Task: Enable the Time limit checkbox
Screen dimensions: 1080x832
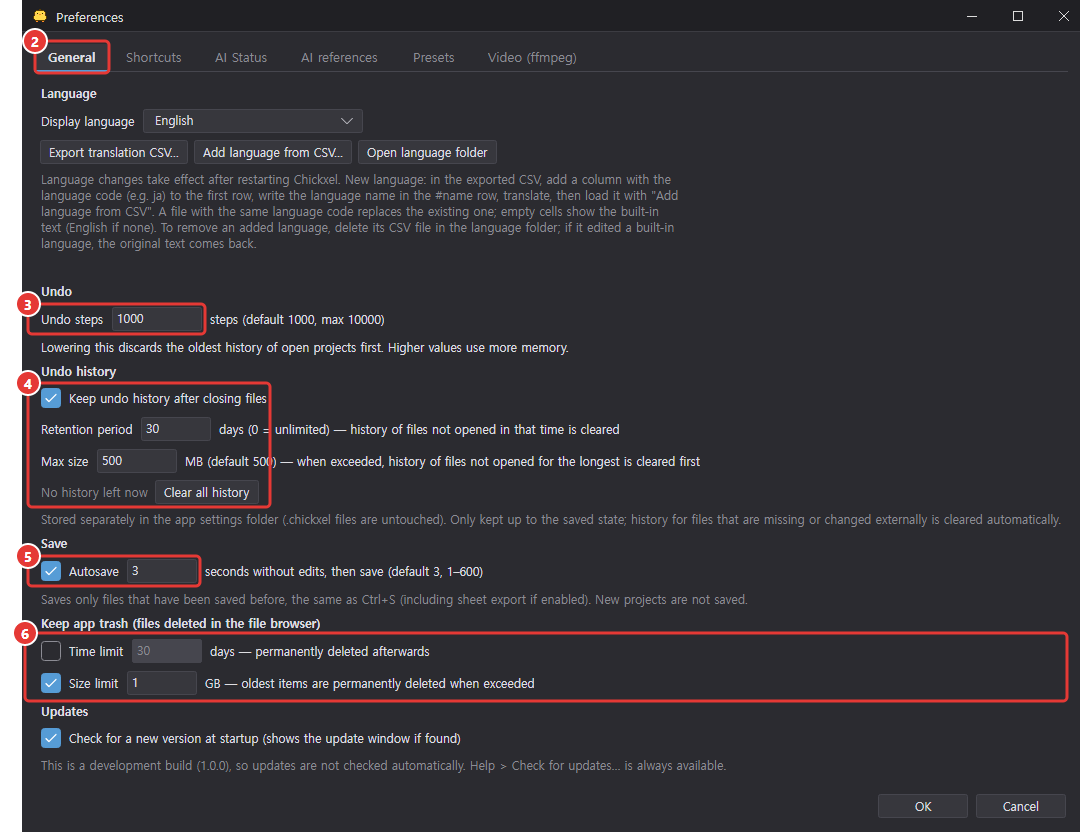Action: pos(51,651)
